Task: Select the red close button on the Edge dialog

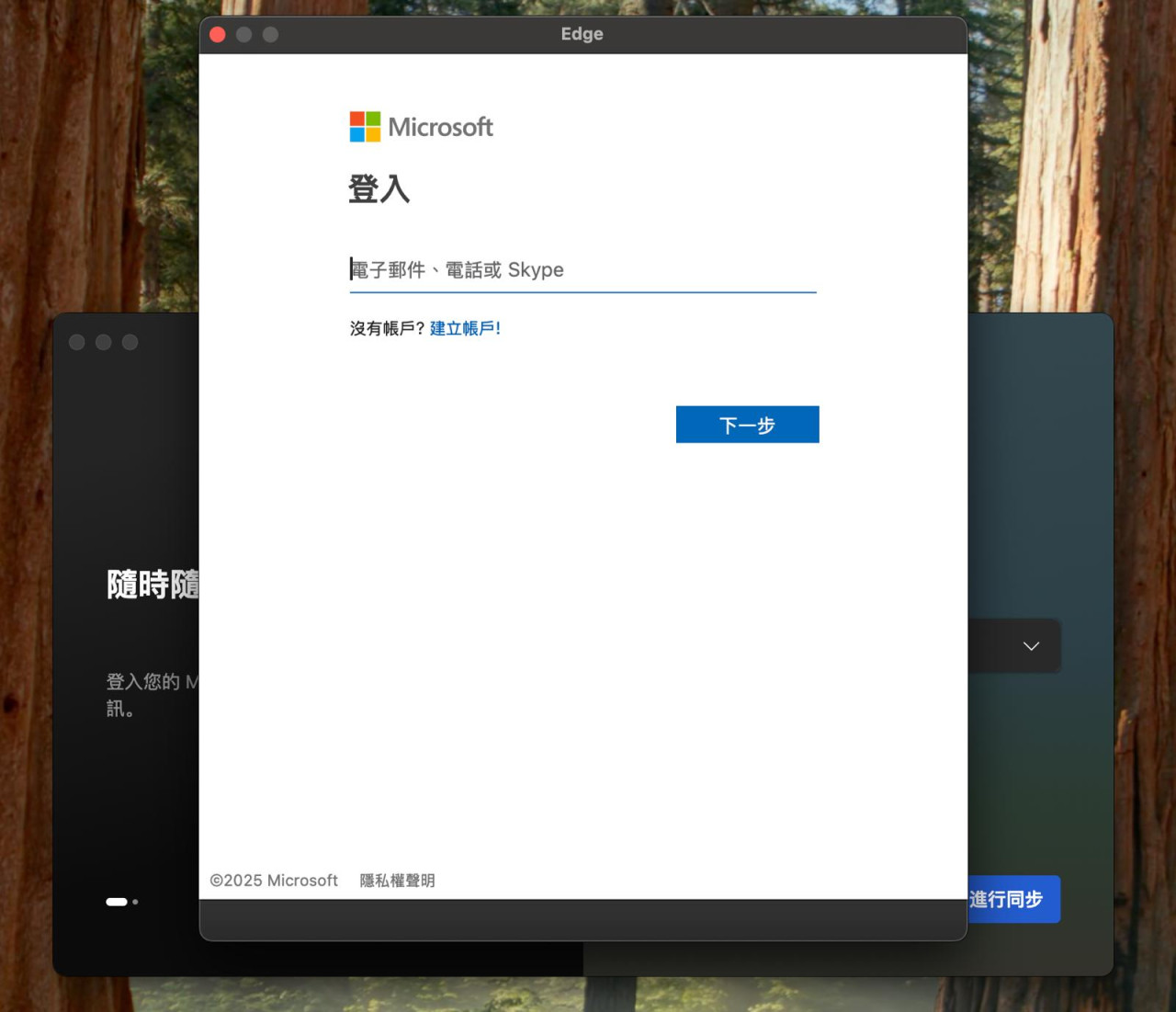Action: pos(218,34)
